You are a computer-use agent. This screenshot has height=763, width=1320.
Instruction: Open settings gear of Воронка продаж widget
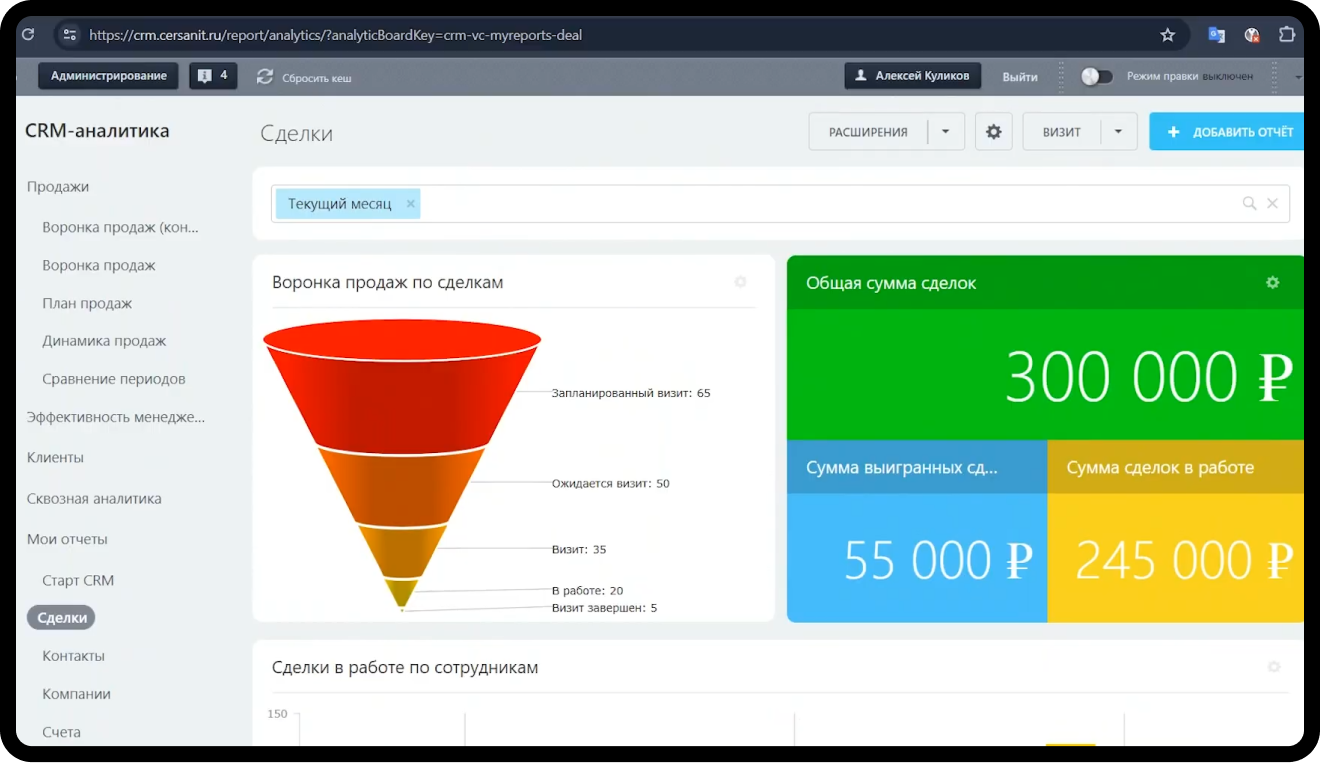point(740,282)
